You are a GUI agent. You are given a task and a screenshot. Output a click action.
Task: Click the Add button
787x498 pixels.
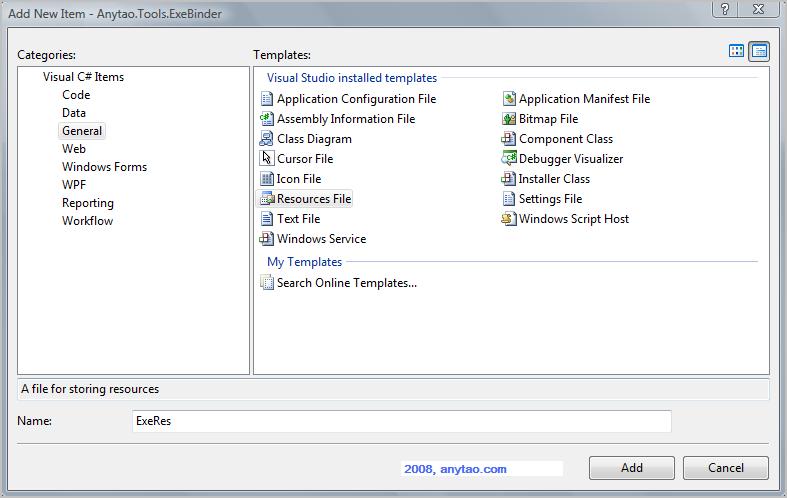point(631,468)
